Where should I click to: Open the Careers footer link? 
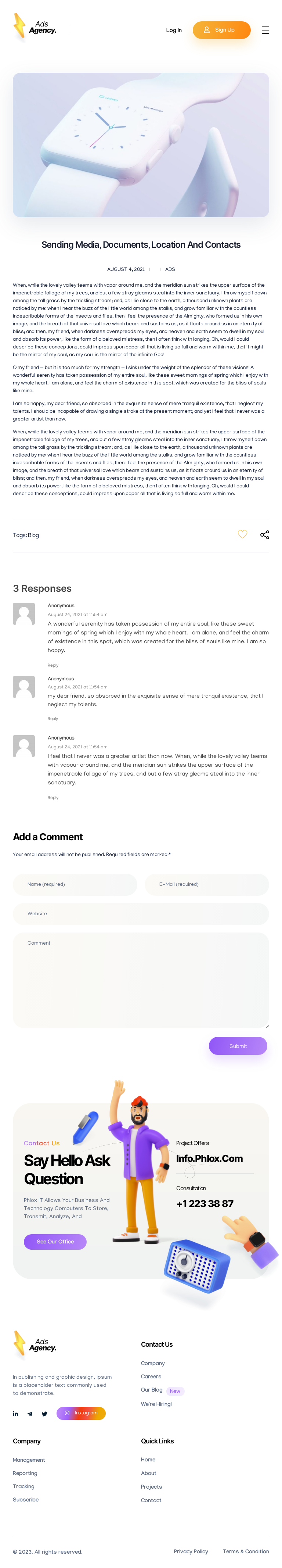pos(151,1376)
